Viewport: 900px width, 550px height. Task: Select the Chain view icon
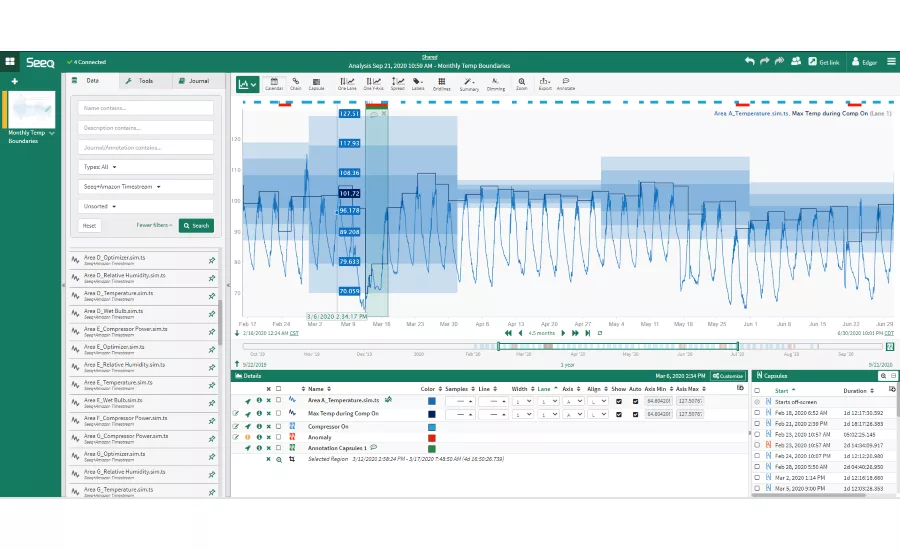click(296, 84)
